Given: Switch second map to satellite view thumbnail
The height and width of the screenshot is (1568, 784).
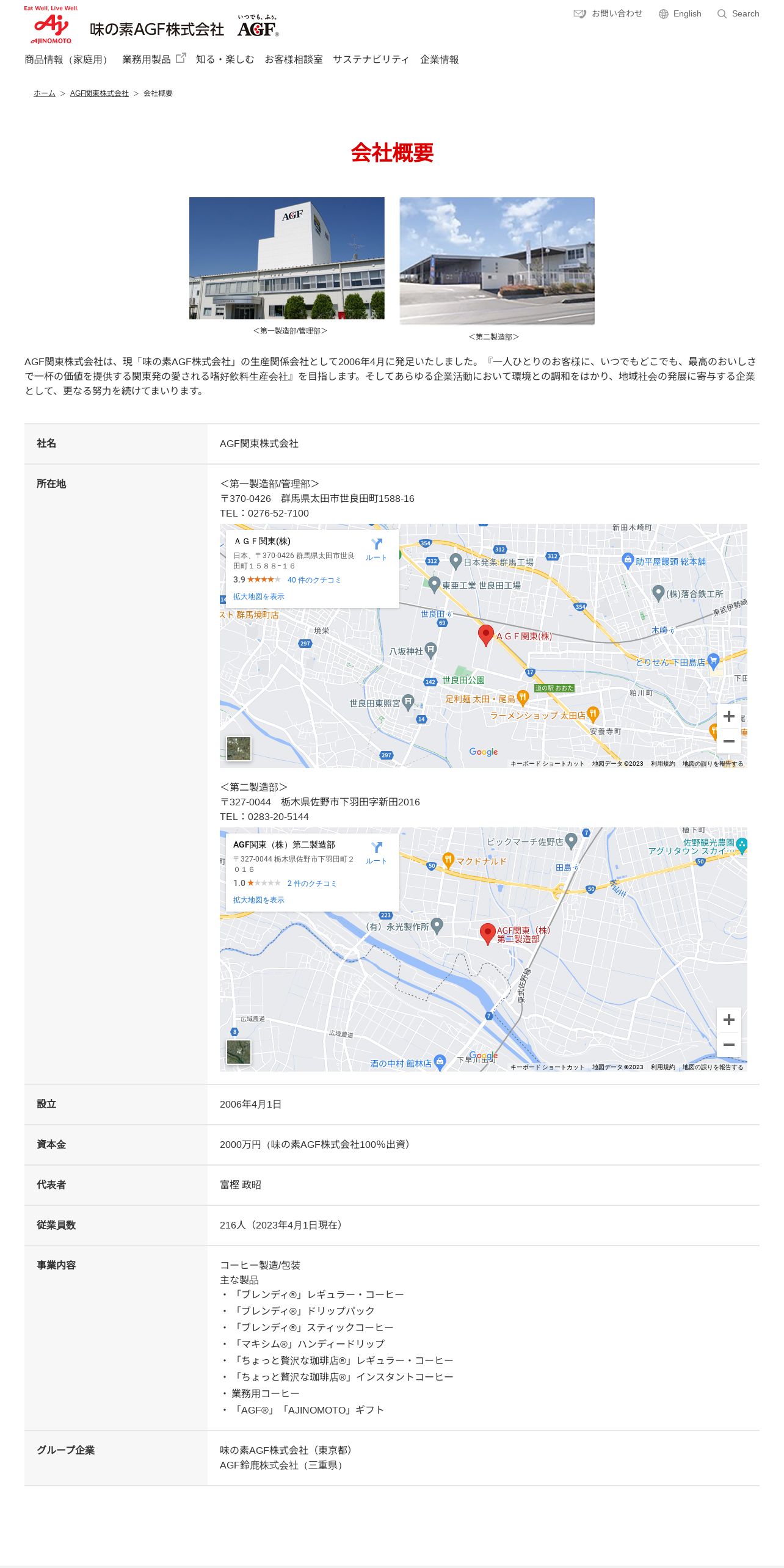Looking at the screenshot, I should pos(239,1052).
